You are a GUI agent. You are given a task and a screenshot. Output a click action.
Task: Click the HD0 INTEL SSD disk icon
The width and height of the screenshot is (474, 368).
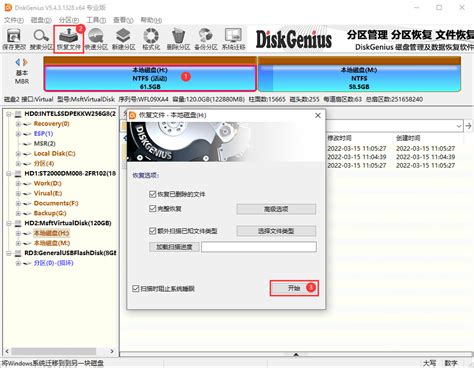(18, 114)
